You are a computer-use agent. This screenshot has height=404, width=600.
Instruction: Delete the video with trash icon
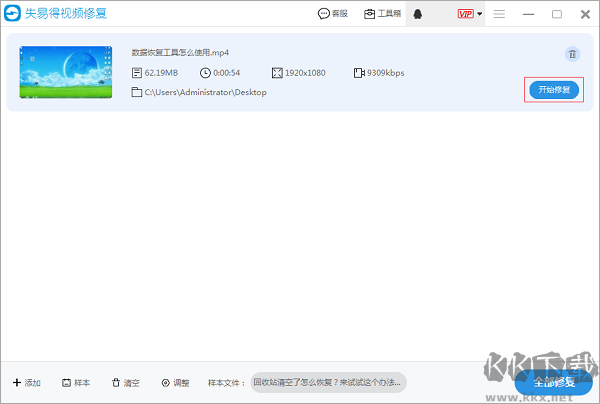click(572, 54)
